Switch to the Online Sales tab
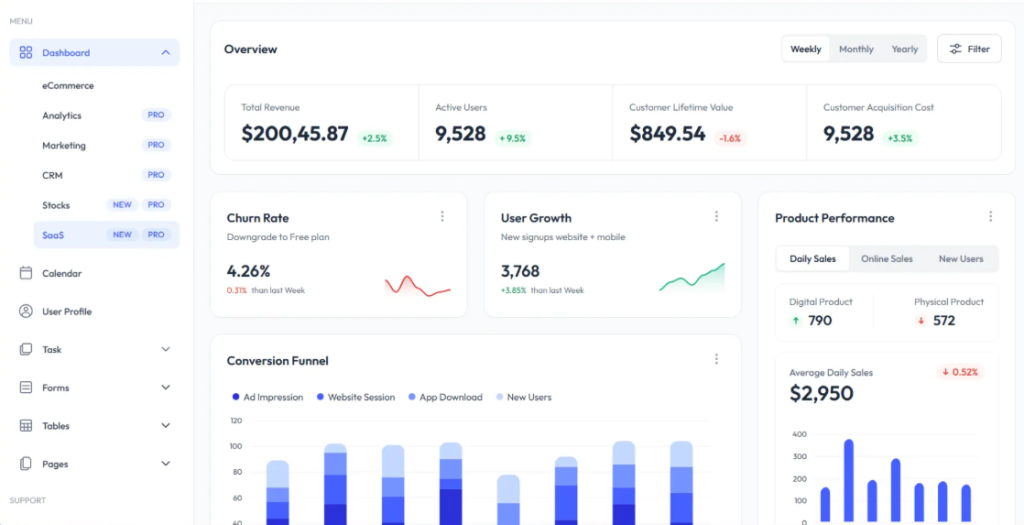The image size is (1024, 525). (886, 258)
